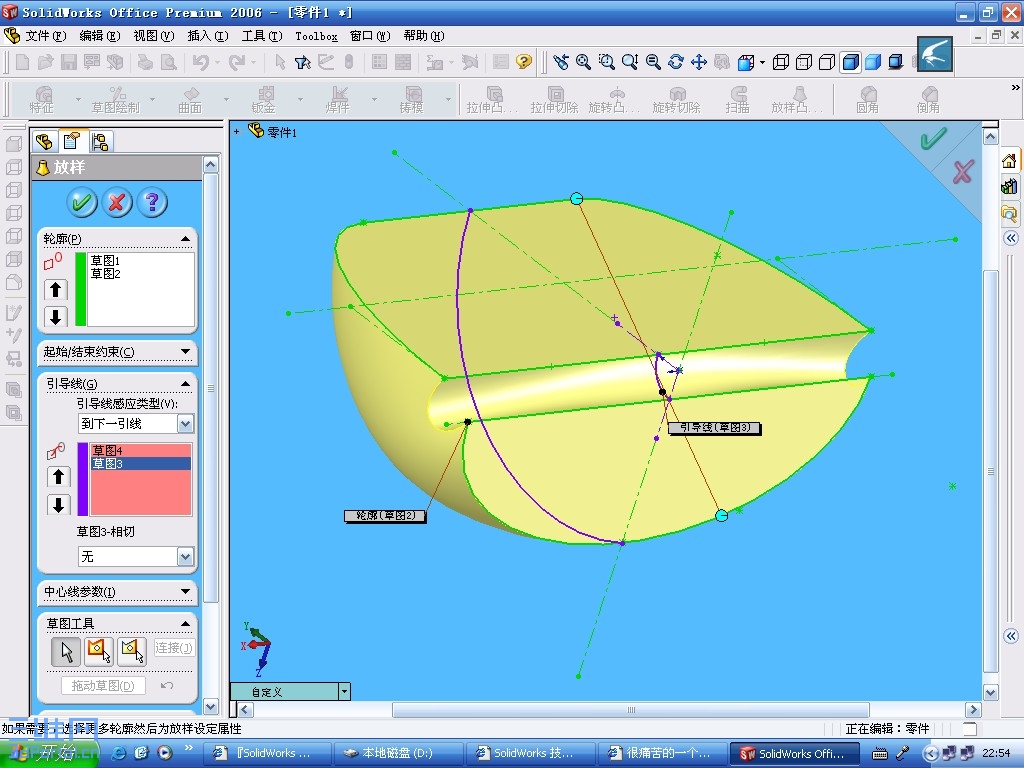This screenshot has width=1024, height=768.
Task: Move the selected profile up in the list
Action: coord(56,290)
